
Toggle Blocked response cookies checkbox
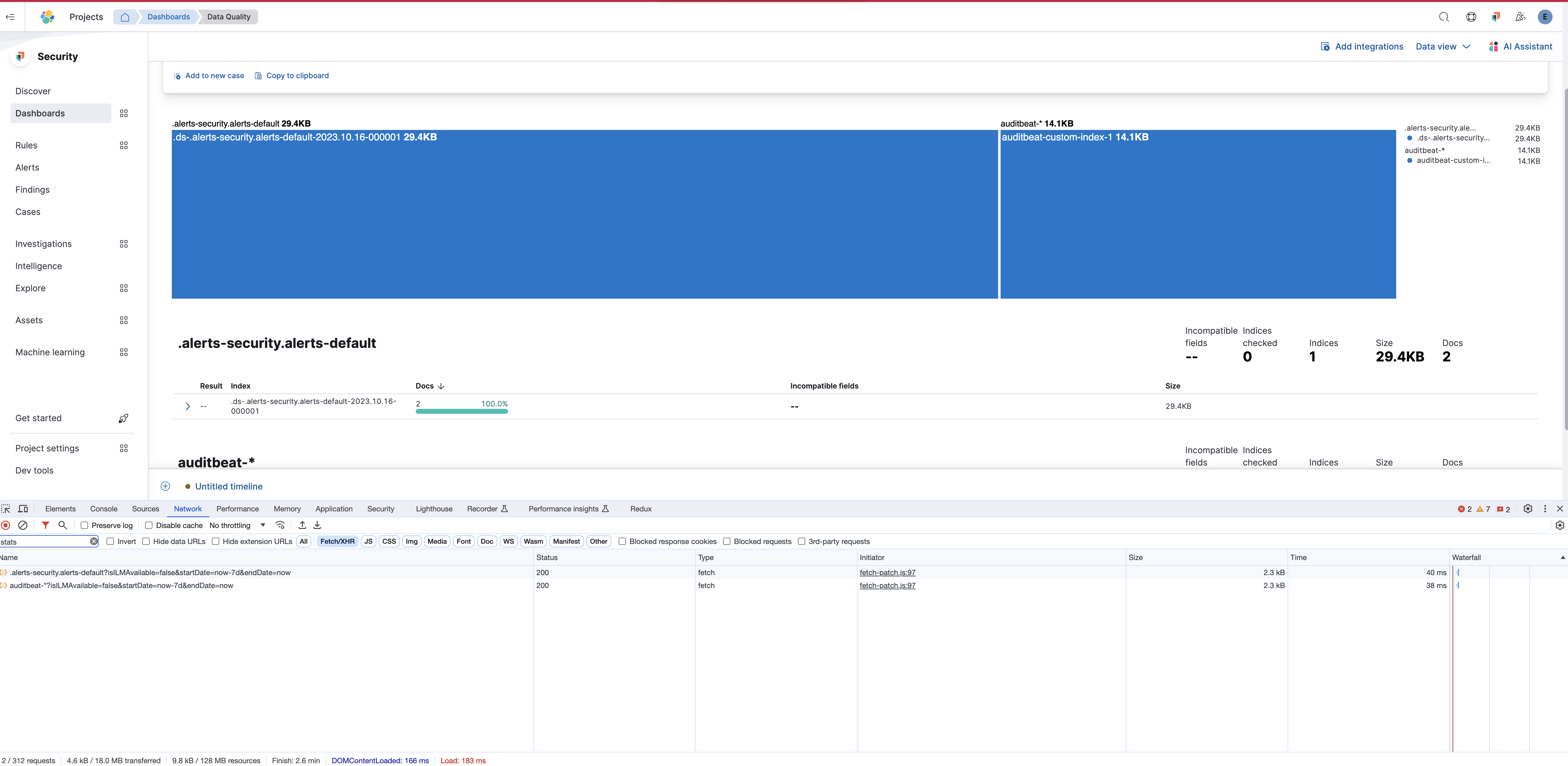point(622,542)
